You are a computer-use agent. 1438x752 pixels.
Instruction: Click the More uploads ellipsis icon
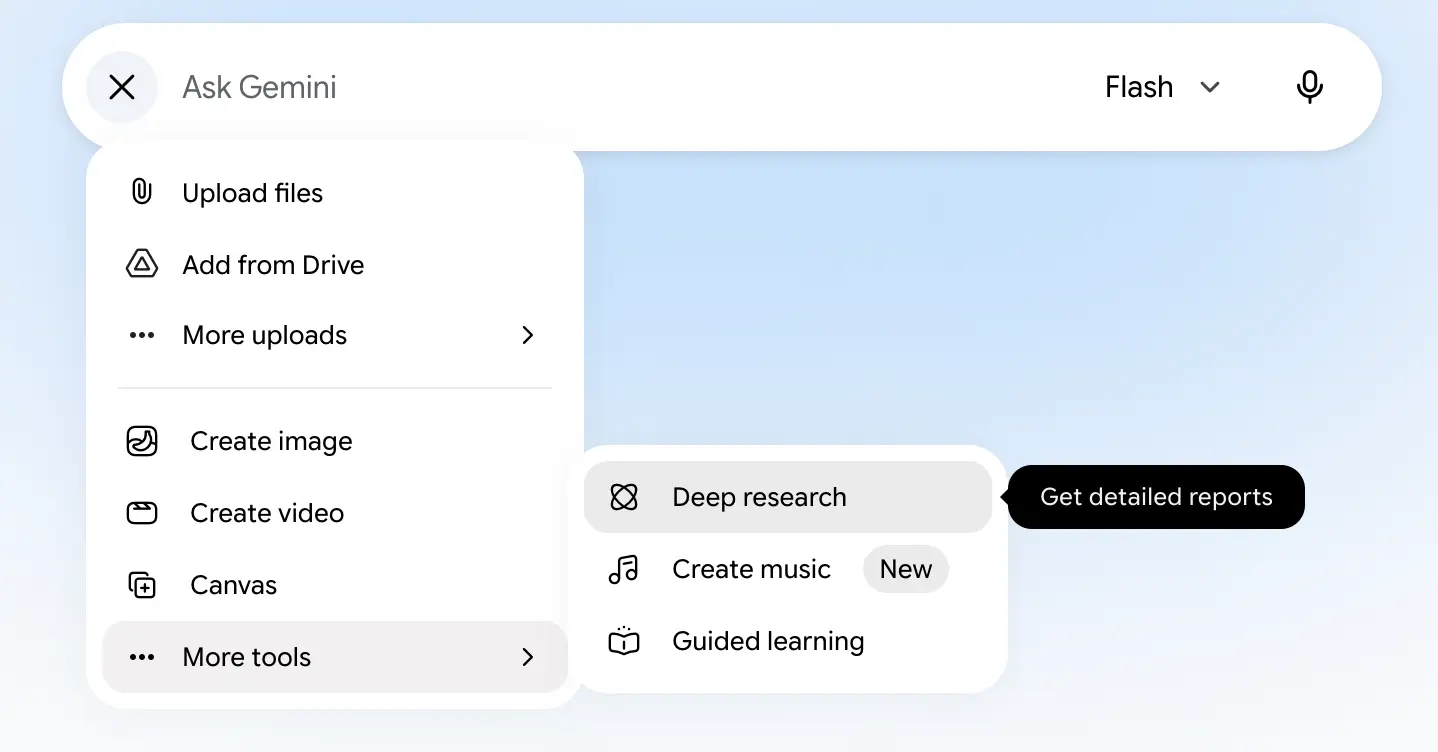click(142, 335)
